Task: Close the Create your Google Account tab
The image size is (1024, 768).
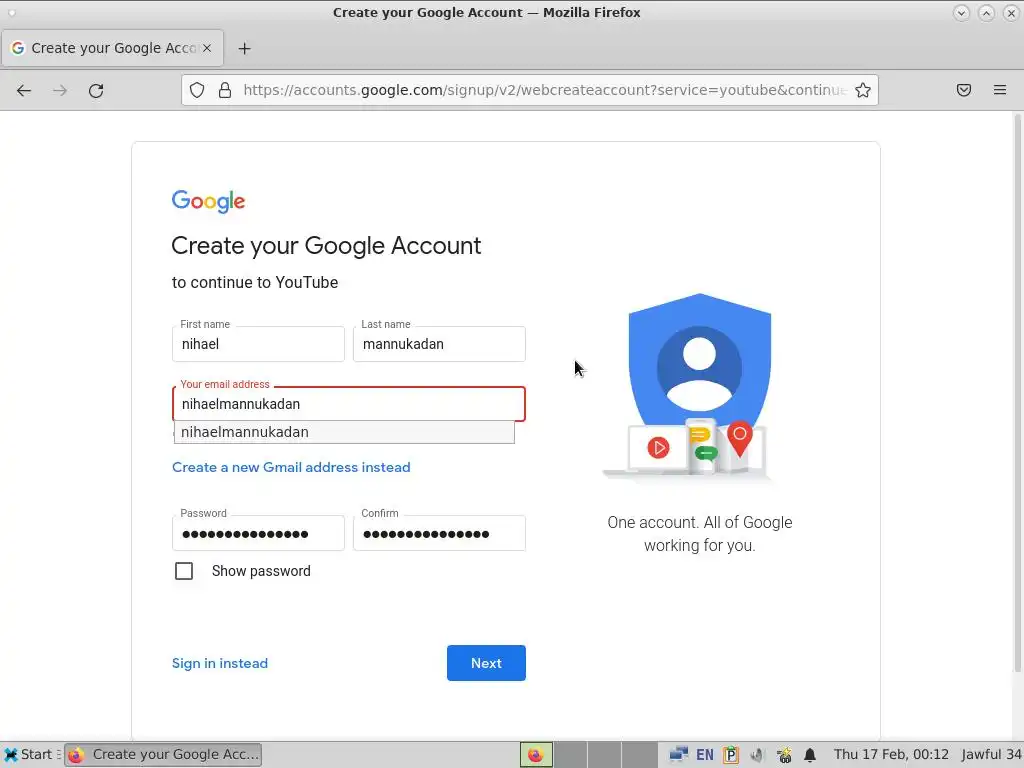Action: 206,48
